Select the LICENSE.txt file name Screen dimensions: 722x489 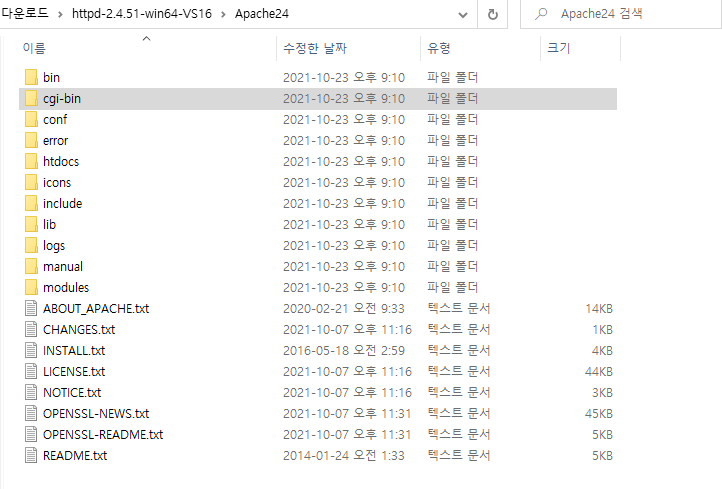pos(74,372)
